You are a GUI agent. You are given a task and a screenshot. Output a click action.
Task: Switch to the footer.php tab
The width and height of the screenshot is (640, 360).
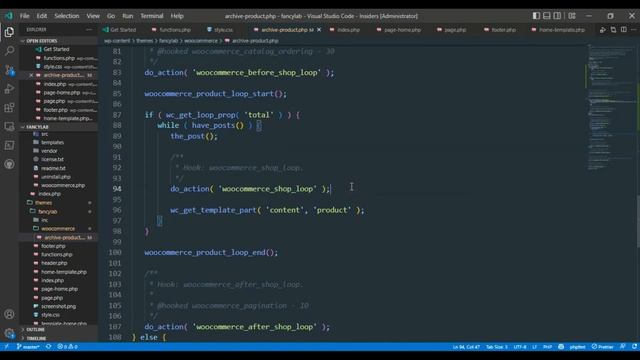tap(500, 30)
